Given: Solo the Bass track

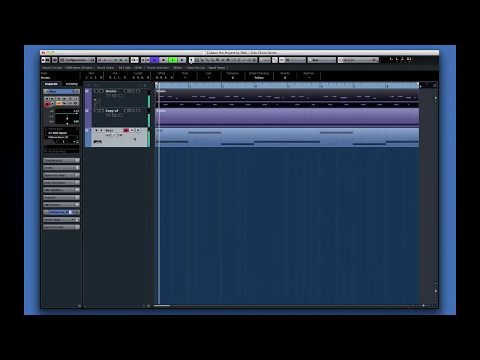Looking at the screenshot, I should (x=101, y=130).
